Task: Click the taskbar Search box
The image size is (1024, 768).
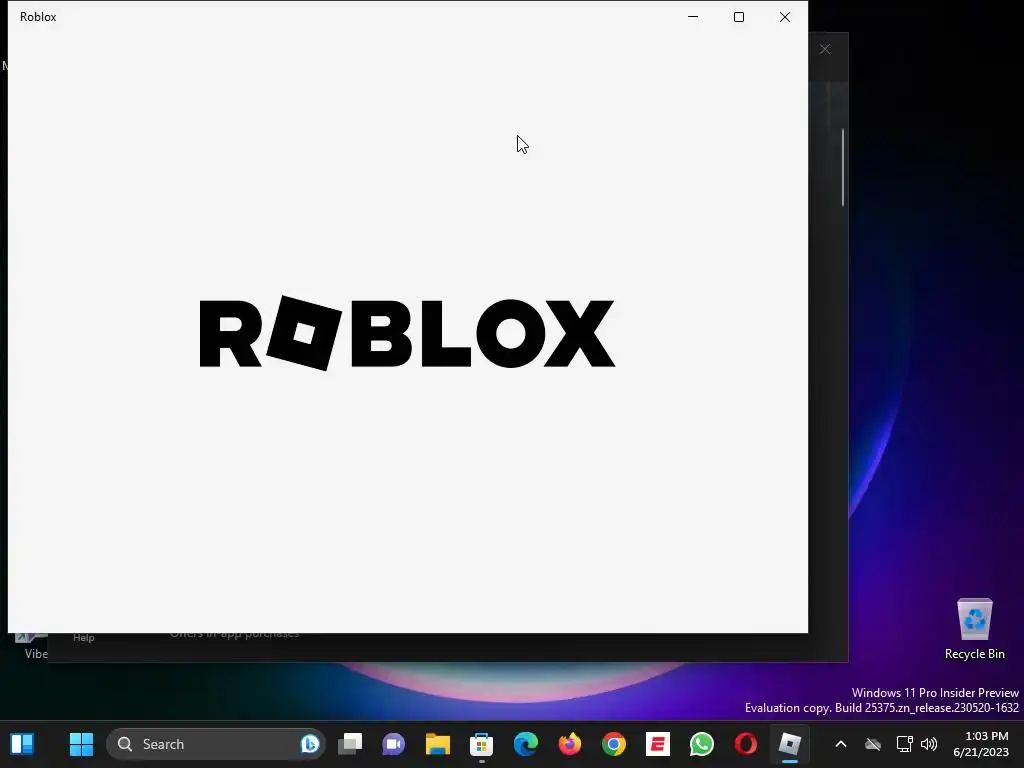Action: [216, 744]
